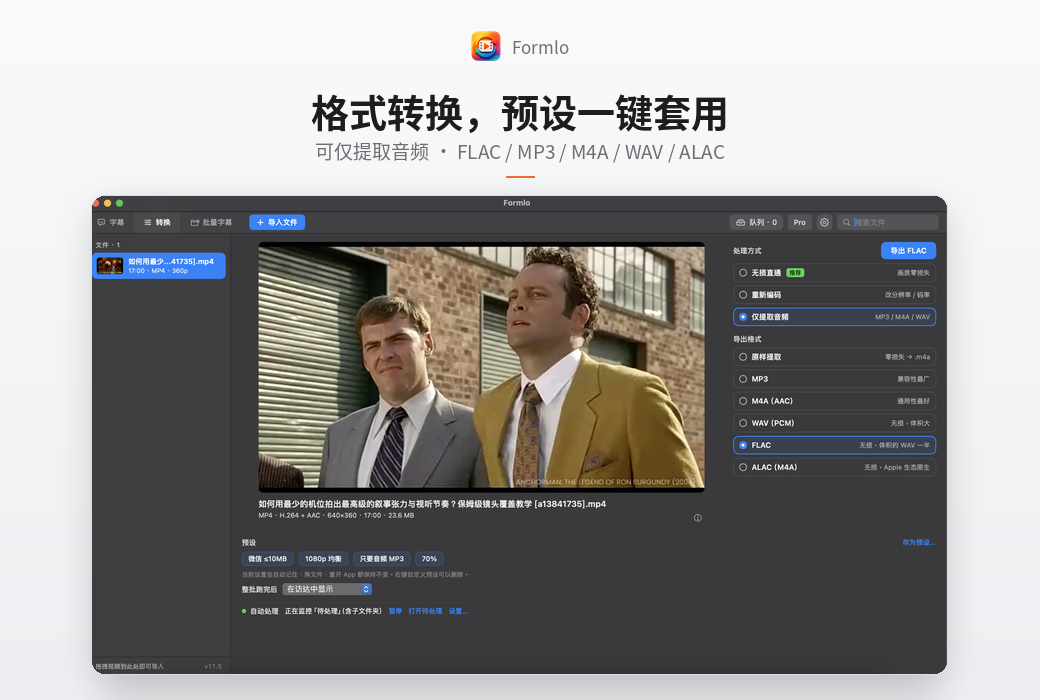Screen dimensions: 1040x700
Task: Click the video preview frame
Action: tap(482, 367)
